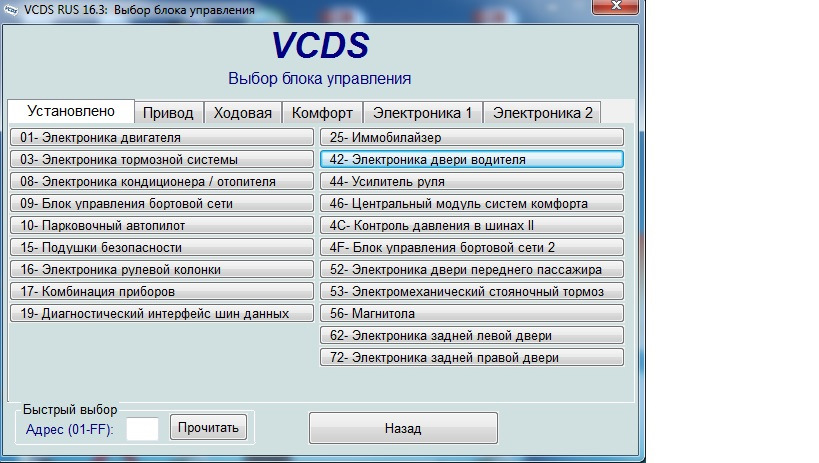Open 56- Магнитола module
Viewport: 819px width, 463px height.
pyautogui.click(x=472, y=313)
